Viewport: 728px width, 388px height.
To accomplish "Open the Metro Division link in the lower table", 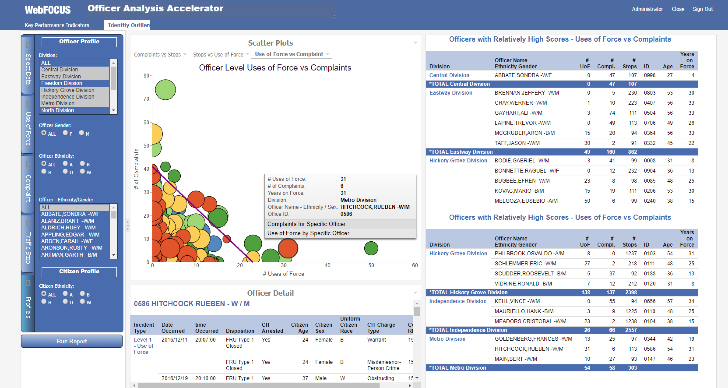I will (x=447, y=339).
